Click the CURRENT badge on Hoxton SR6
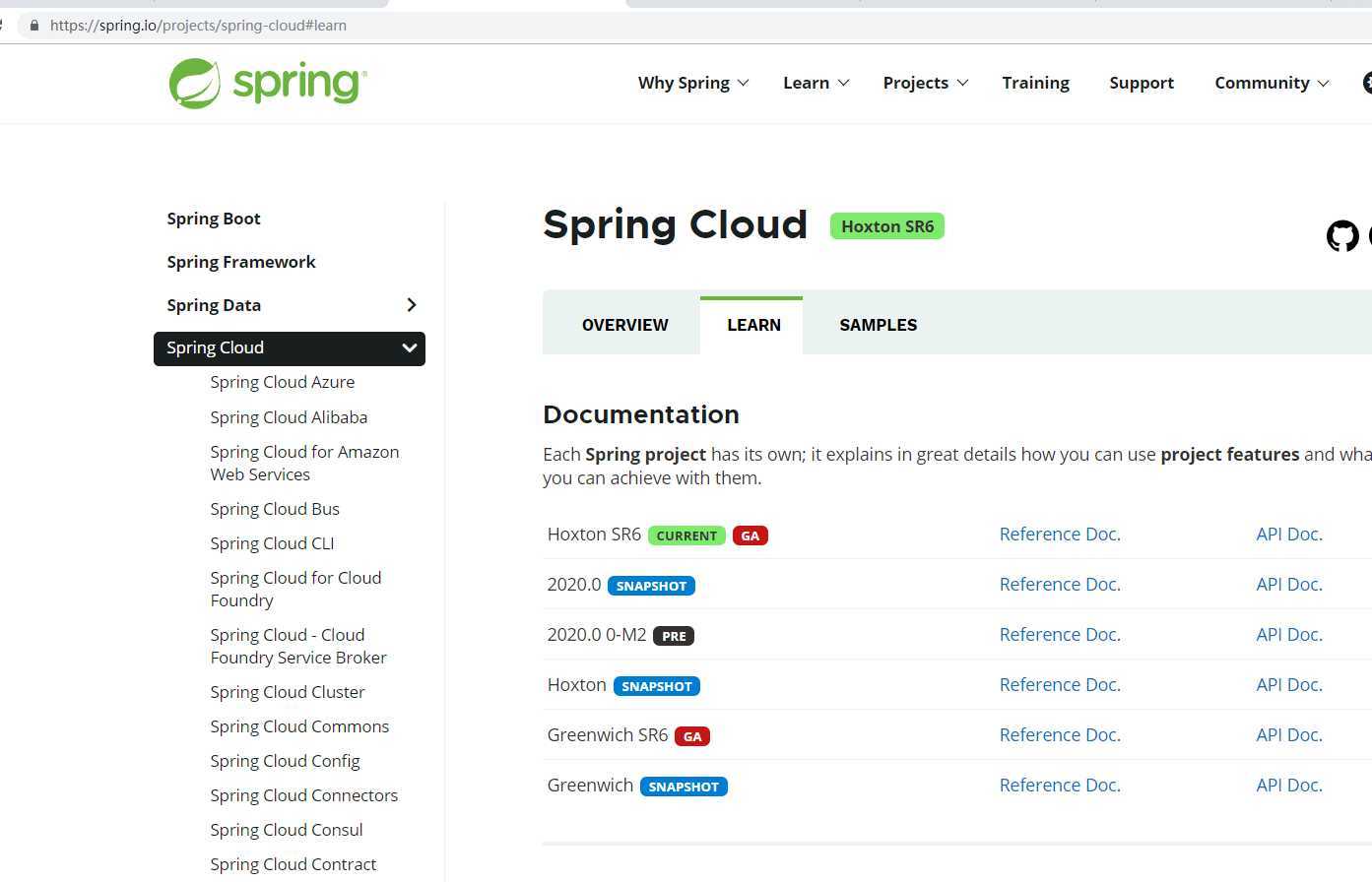Viewport: 1372px width, 882px height. [x=686, y=535]
